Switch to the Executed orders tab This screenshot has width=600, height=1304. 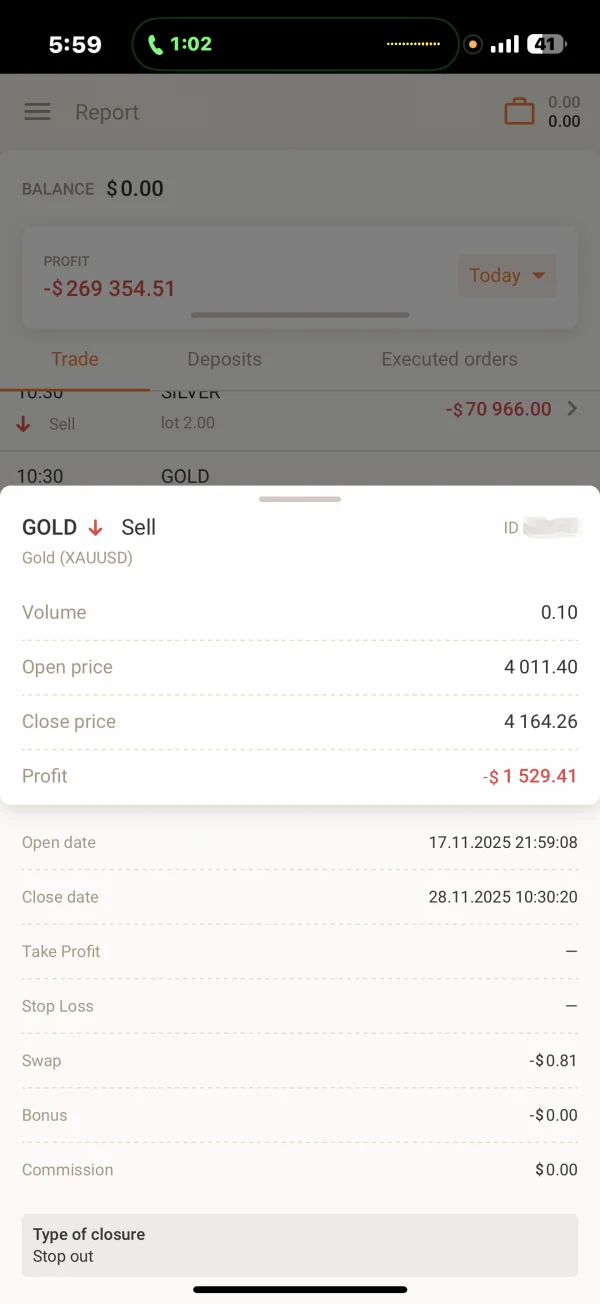click(449, 359)
